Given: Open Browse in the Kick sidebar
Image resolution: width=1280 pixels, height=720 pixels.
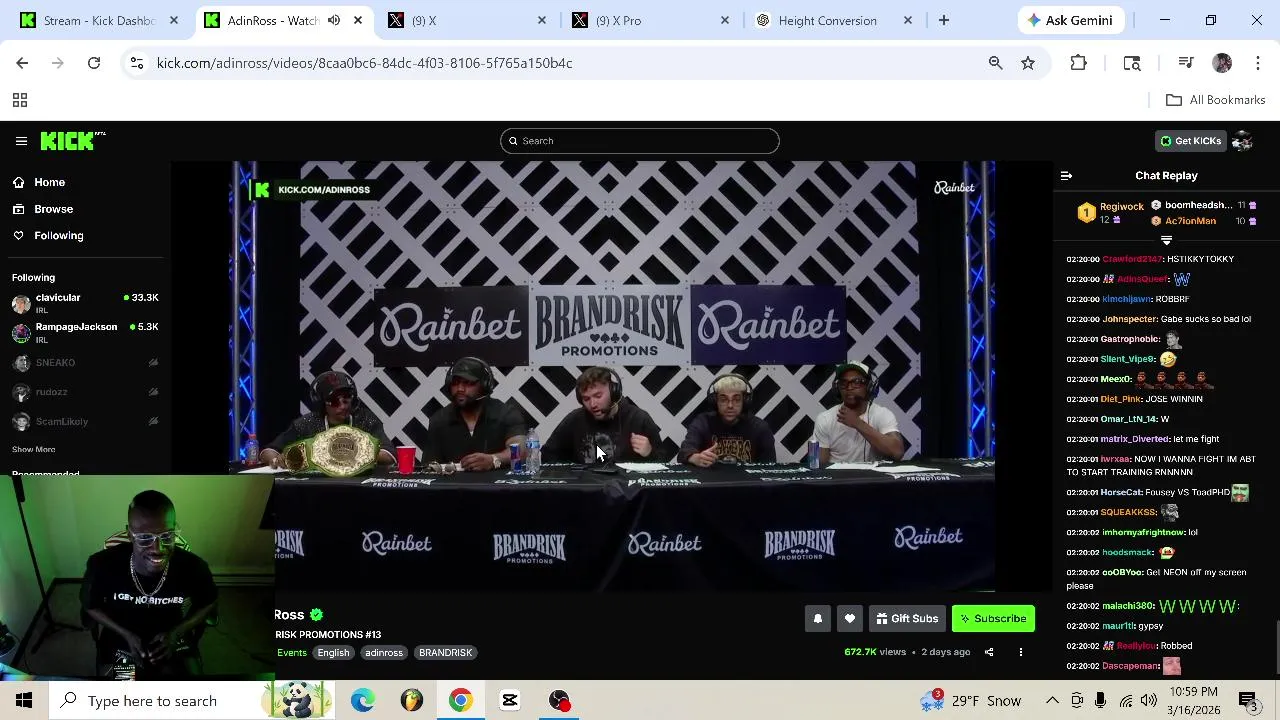Looking at the screenshot, I should [x=53, y=209].
